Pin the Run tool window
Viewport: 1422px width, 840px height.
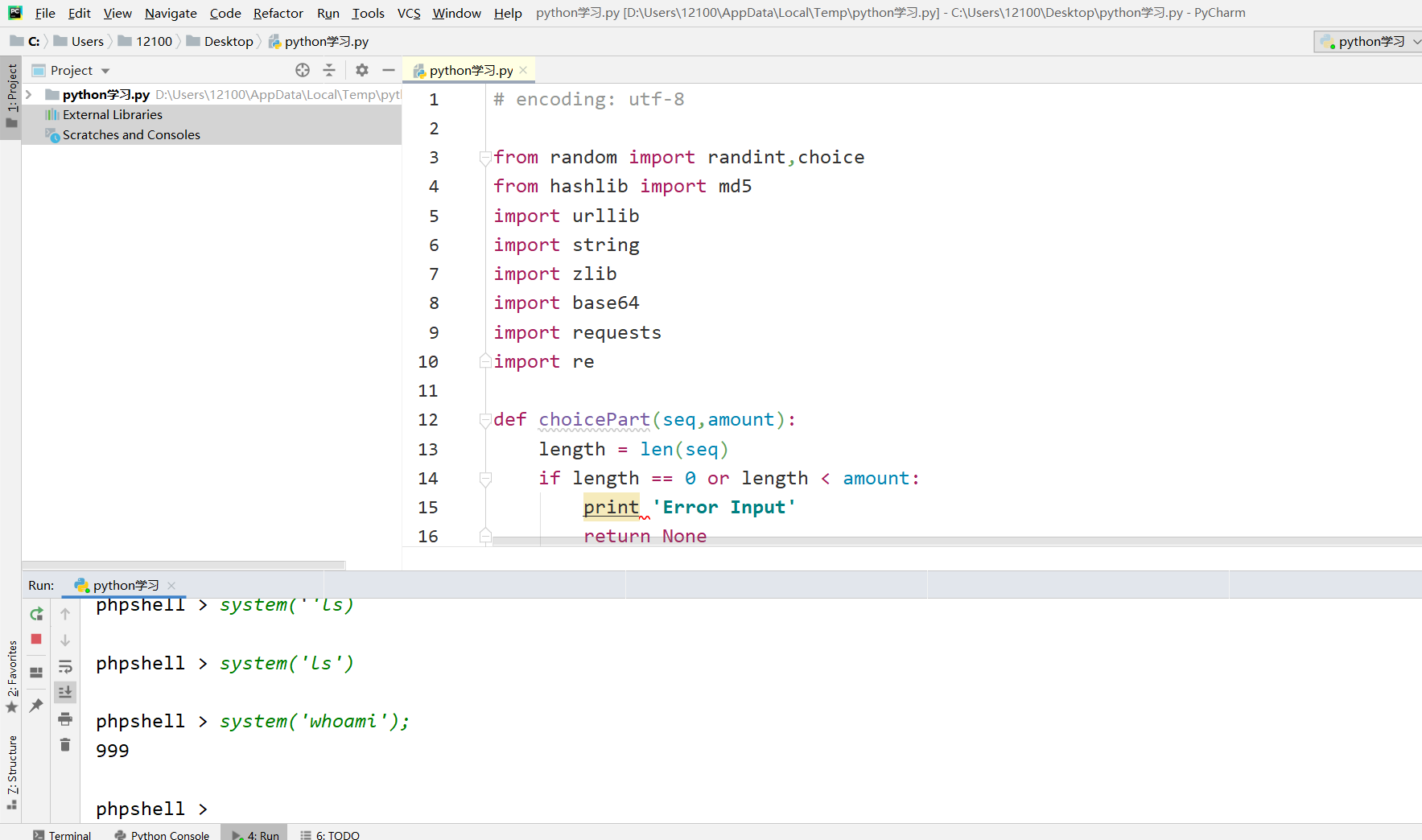35,706
